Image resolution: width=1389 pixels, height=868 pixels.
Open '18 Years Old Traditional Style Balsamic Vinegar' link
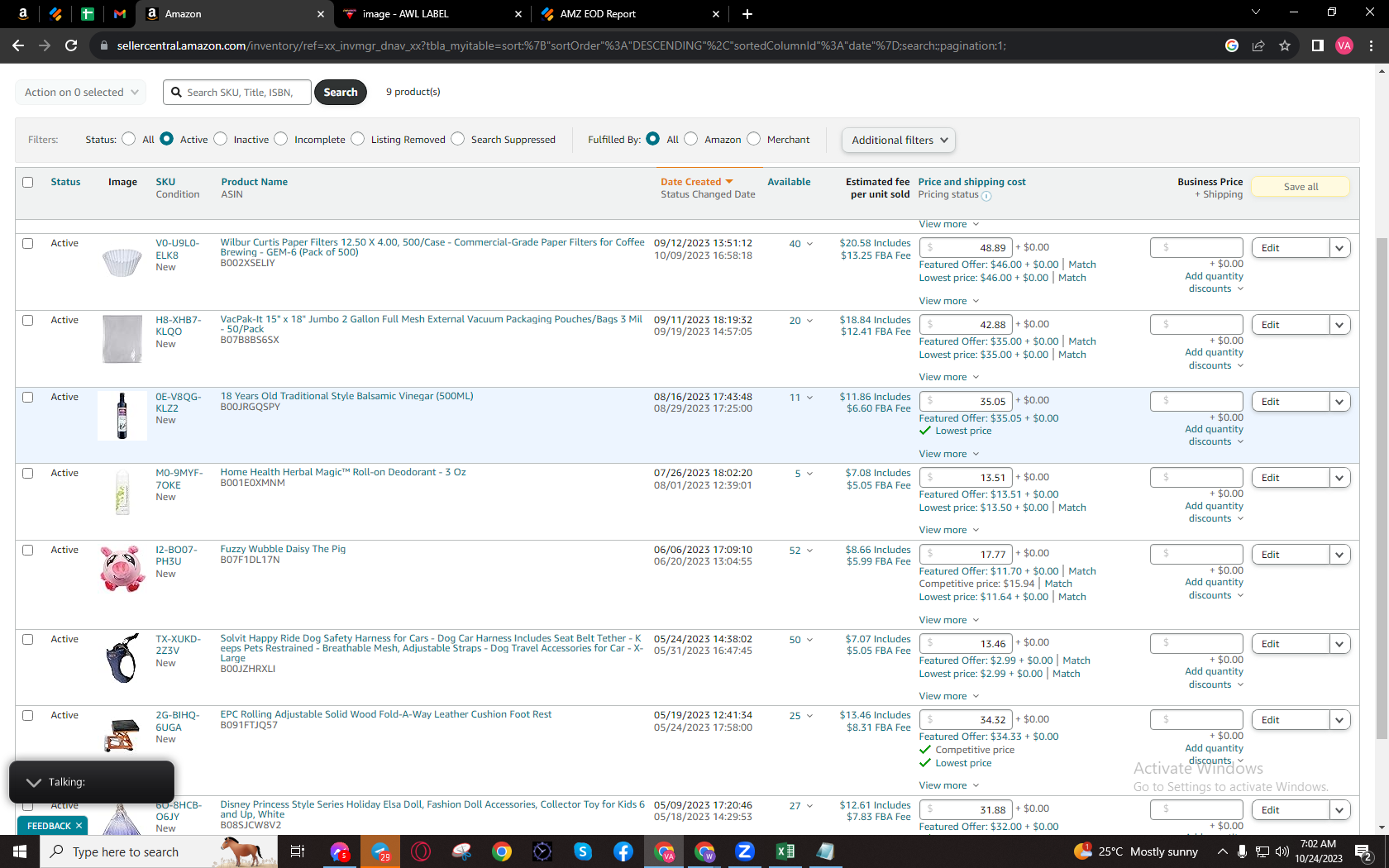tap(346, 396)
